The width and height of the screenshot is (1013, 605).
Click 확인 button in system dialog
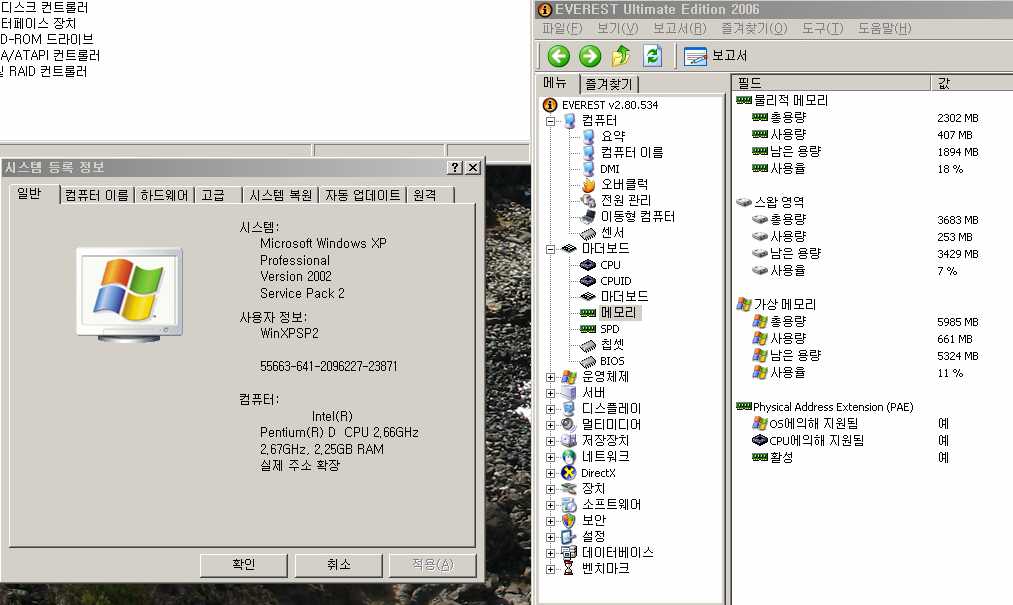(x=244, y=565)
